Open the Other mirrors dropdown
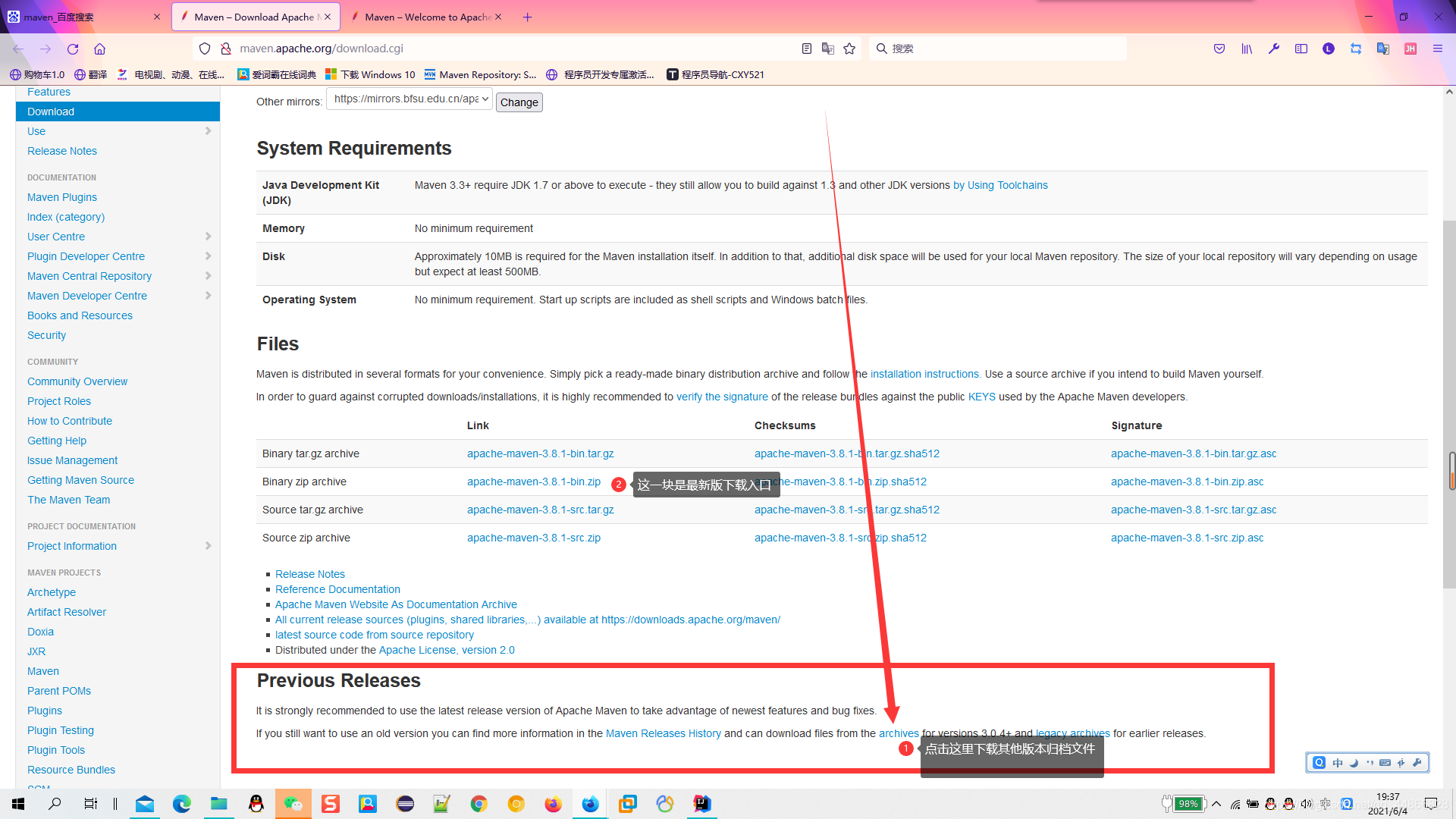Image resolution: width=1456 pixels, height=819 pixels. pos(409,99)
